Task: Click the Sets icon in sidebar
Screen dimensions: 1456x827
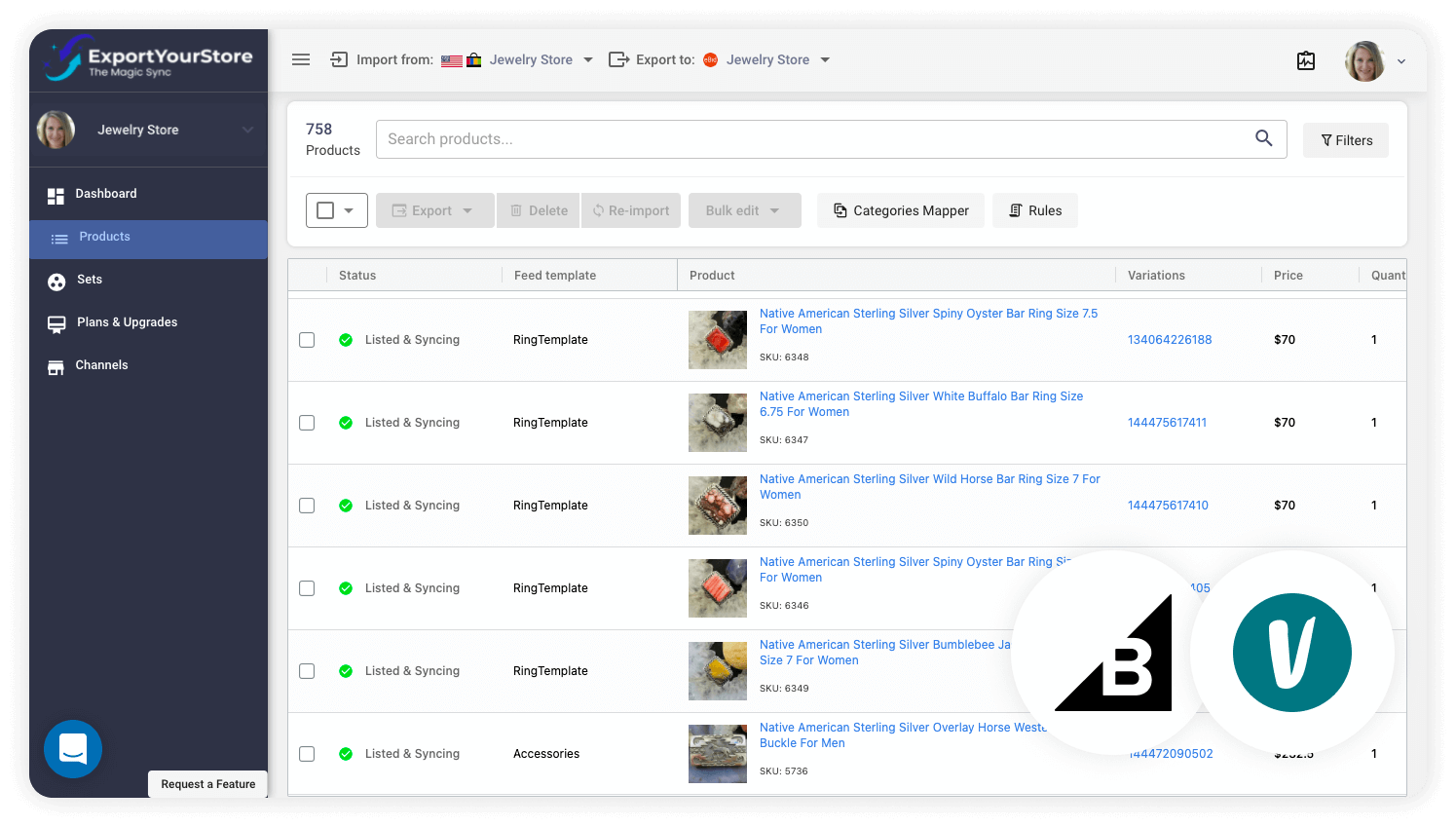Action: [56, 282]
